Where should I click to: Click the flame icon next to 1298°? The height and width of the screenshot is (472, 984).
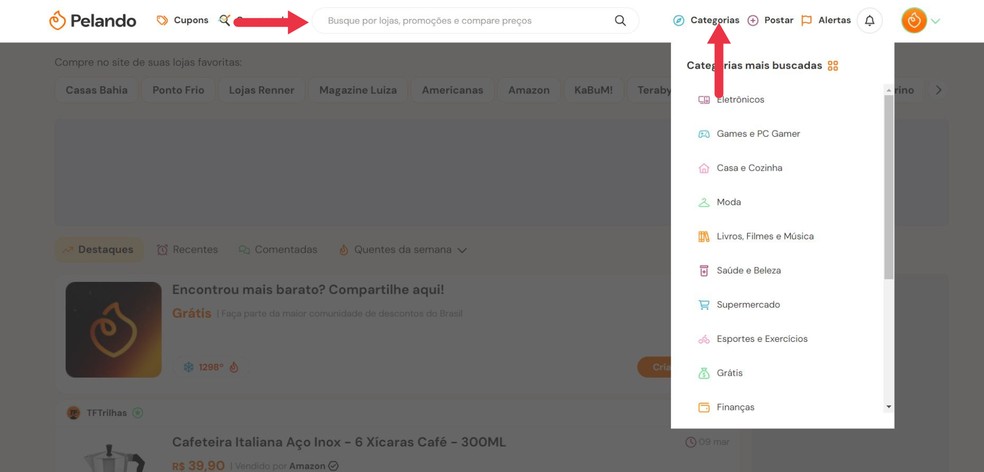234,367
